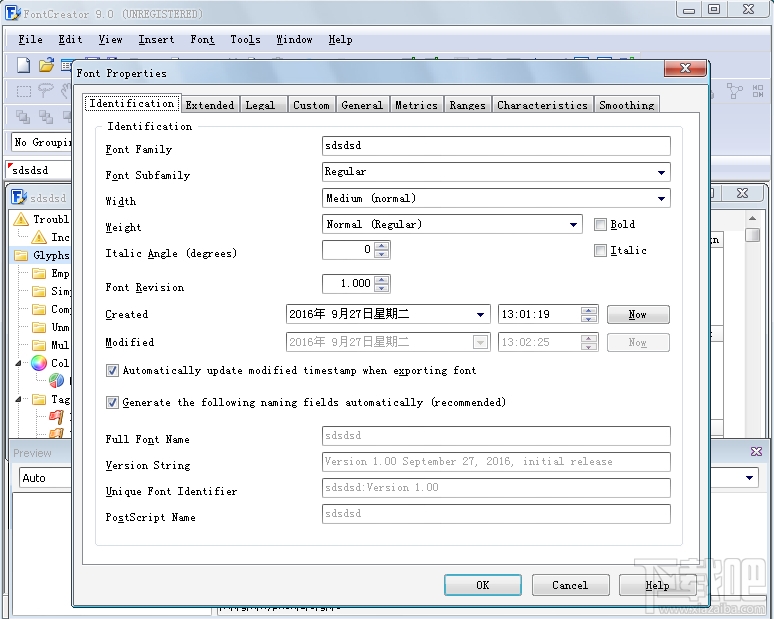The image size is (774, 619).
Task: Switch to the Metrics tab
Action: (x=416, y=105)
